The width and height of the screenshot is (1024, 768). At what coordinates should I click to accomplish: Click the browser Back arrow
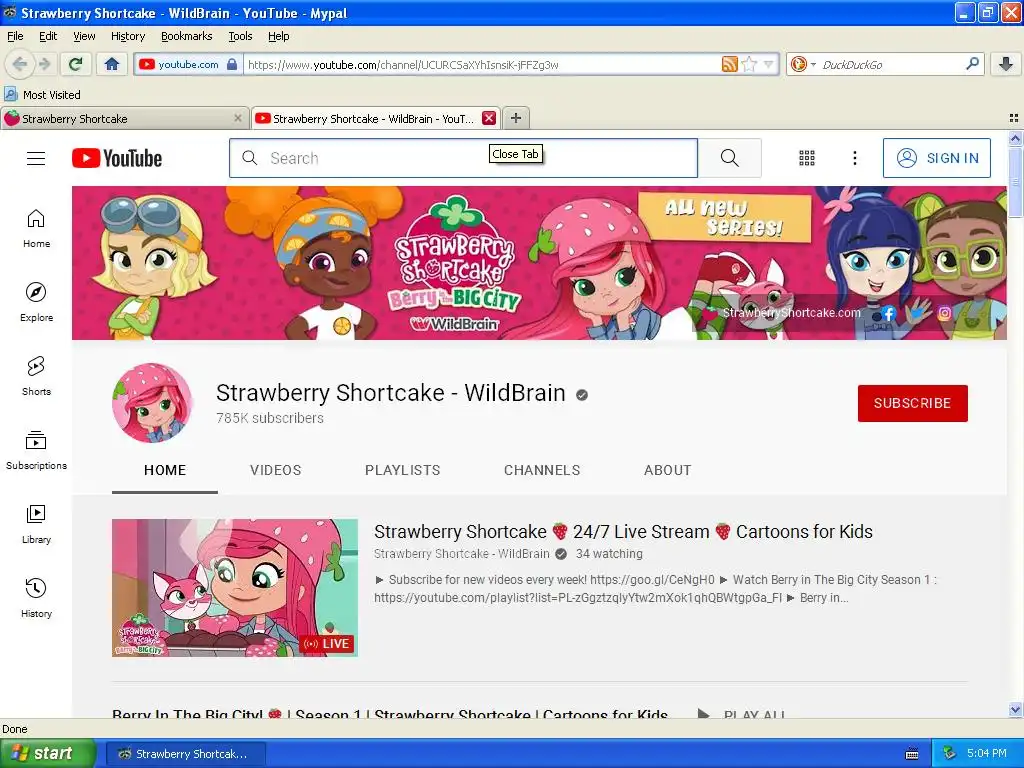(x=18, y=64)
